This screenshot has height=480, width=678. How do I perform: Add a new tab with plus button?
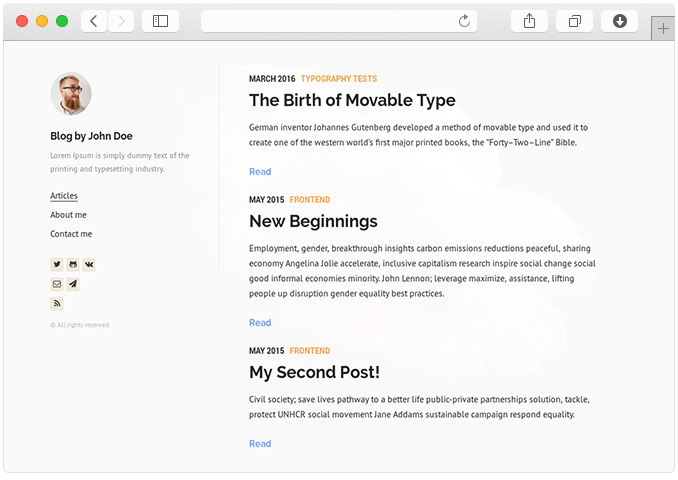[663, 29]
